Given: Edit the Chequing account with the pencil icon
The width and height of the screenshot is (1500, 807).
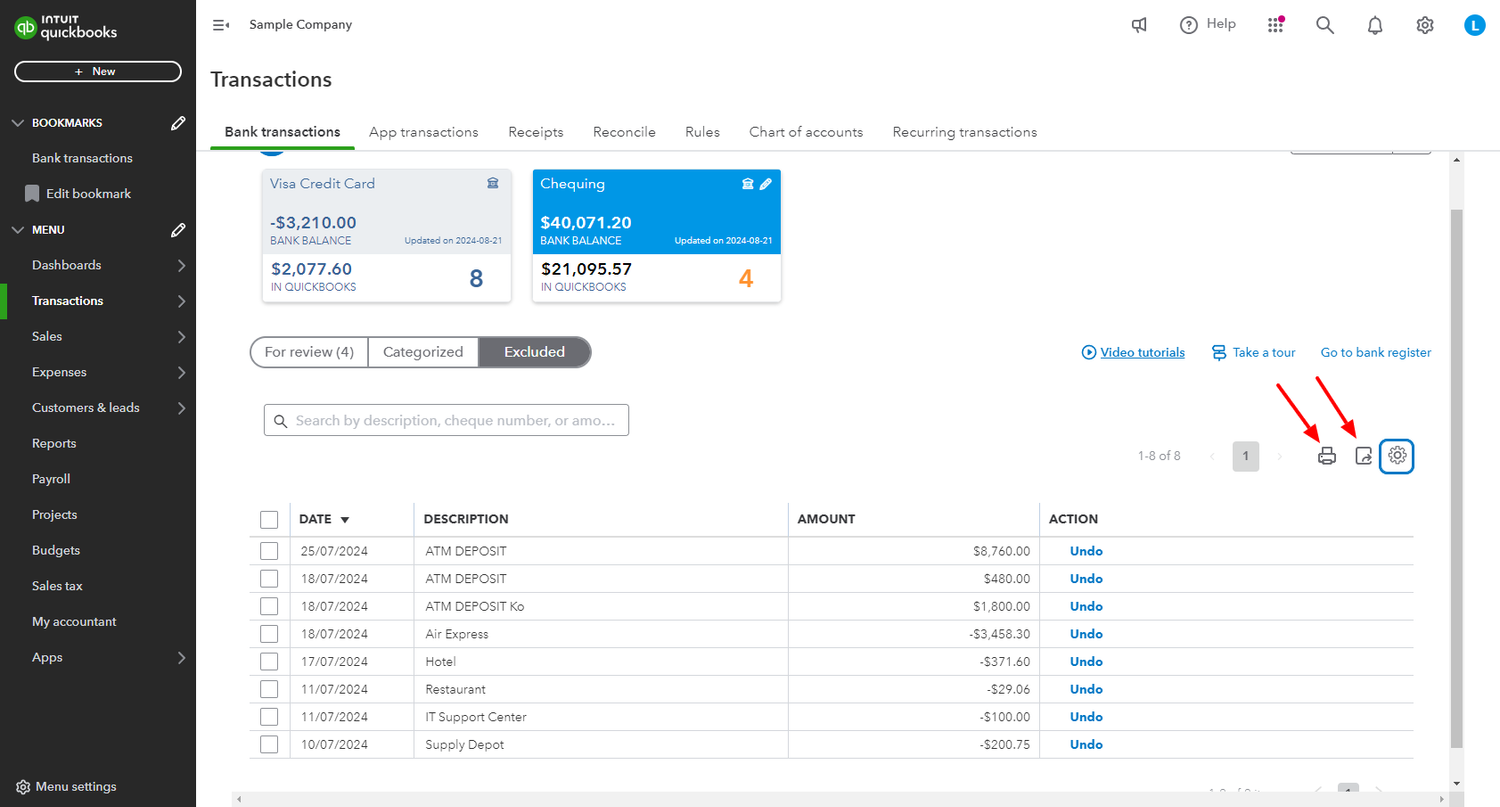Looking at the screenshot, I should point(766,184).
